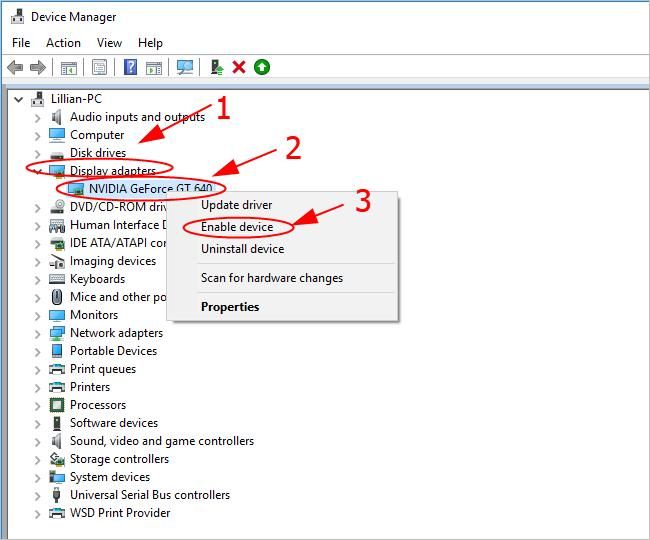
Task: Expand the Universal Serial Bus controllers node
Action: pos(38,495)
